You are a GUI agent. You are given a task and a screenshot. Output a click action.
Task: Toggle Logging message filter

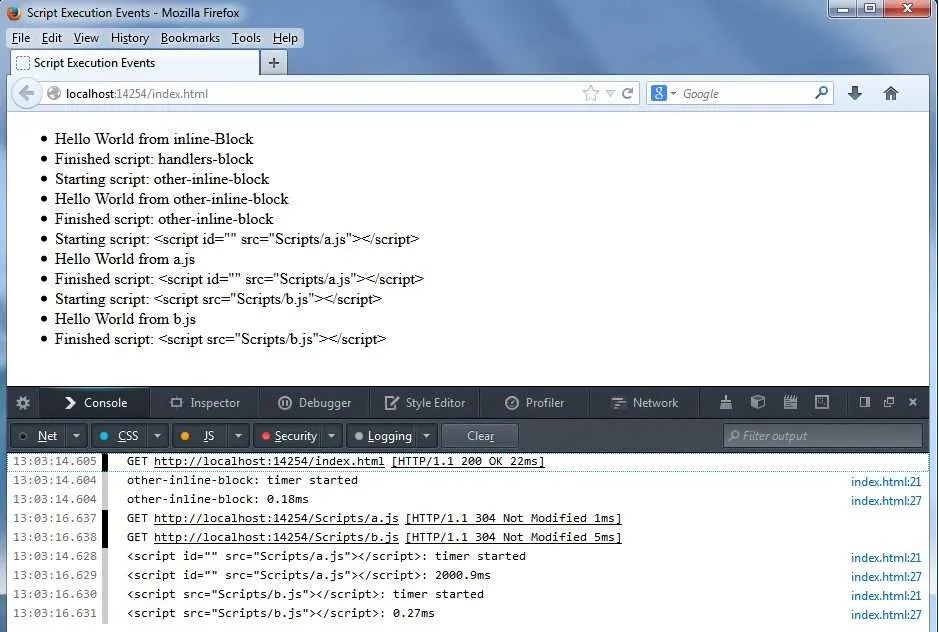383,436
